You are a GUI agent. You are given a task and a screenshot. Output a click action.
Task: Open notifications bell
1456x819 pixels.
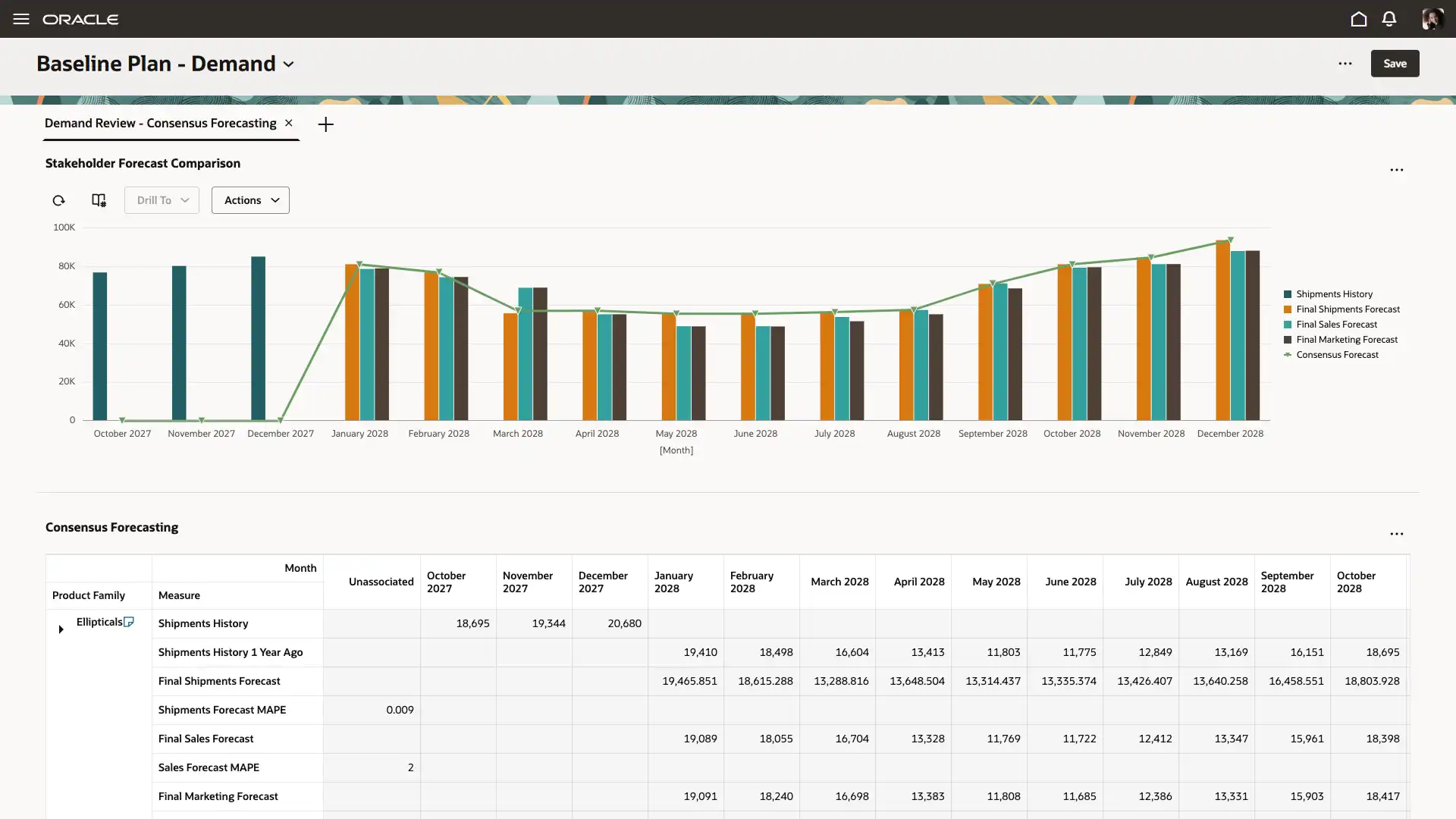(1389, 19)
